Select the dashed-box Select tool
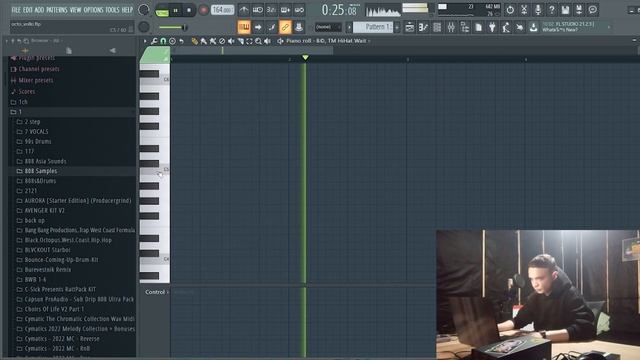This screenshot has height=360, width=640. click(x=249, y=41)
